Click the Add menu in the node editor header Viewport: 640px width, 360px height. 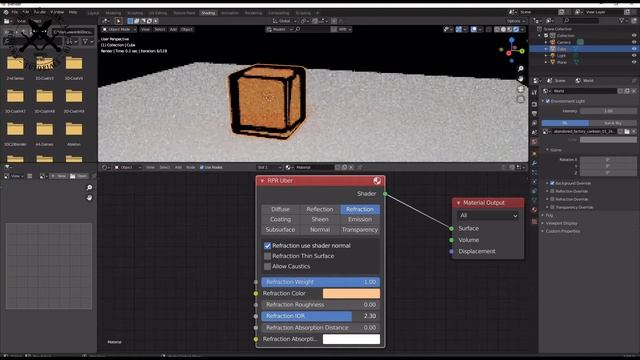tap(178, 167)
